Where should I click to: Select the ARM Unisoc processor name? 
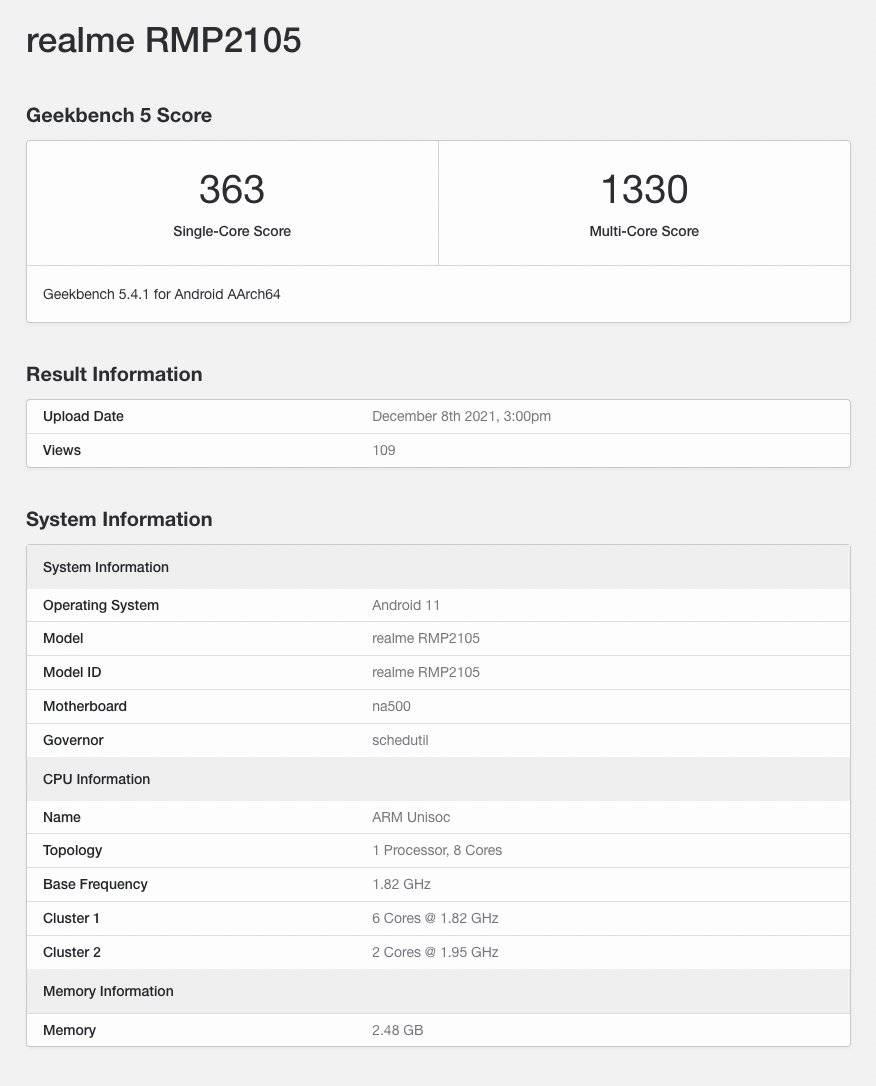click(x=411, y=817)
